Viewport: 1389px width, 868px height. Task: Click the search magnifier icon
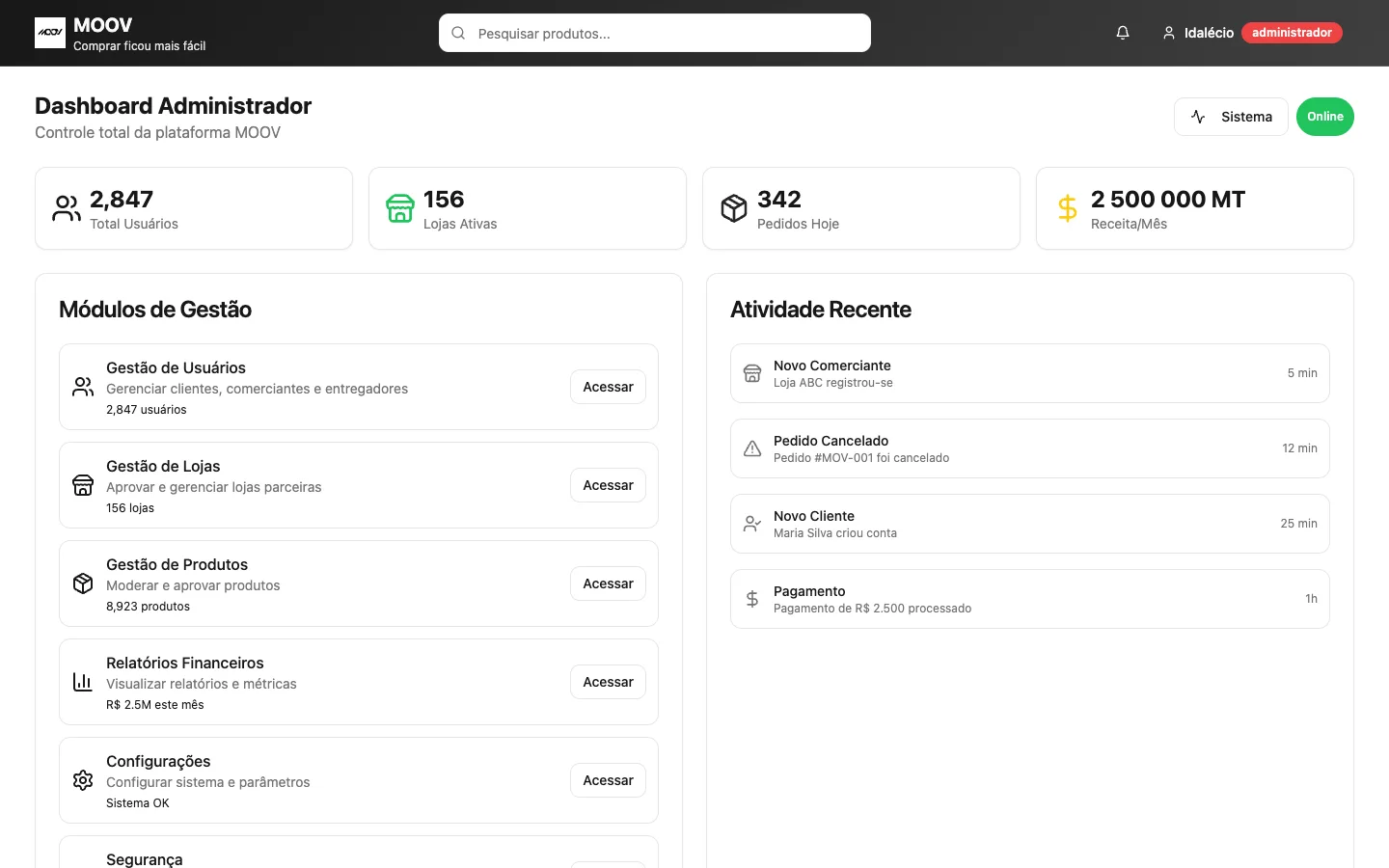pyautogui.click(x=458, y=33)
